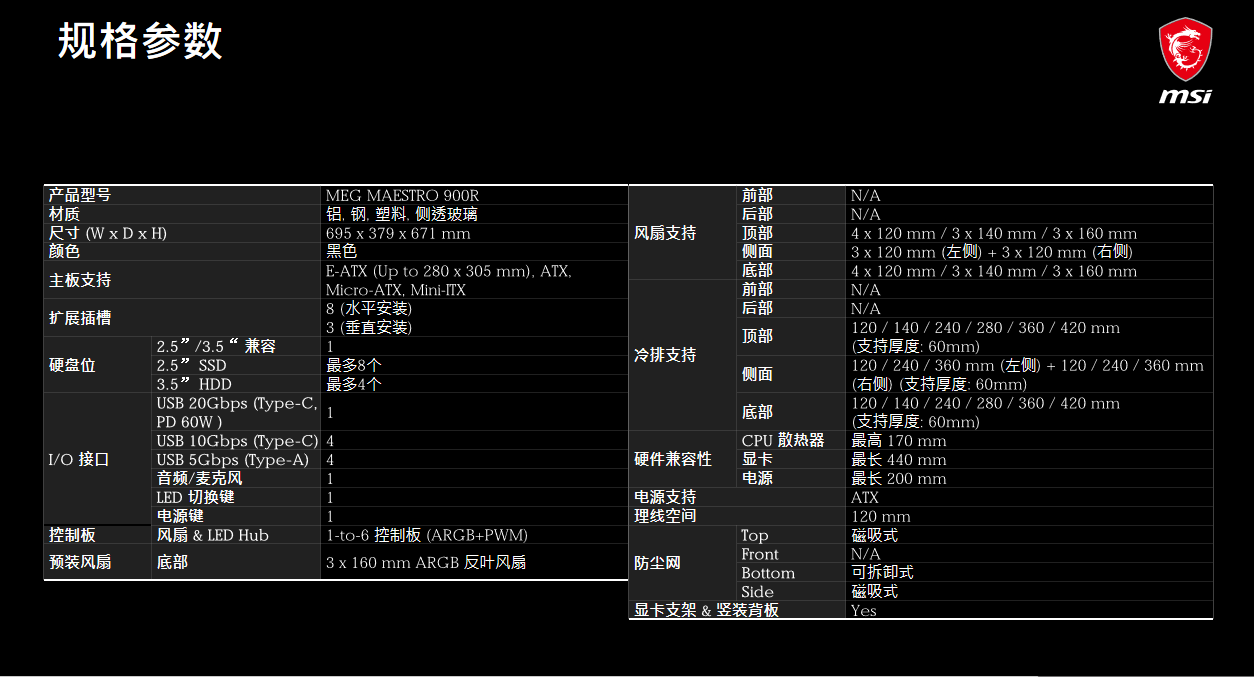The width and height of the screenshot is (1254, 677).
Task: Click the "ATX" value in 电源支持 row
Action: click(865, 498)
